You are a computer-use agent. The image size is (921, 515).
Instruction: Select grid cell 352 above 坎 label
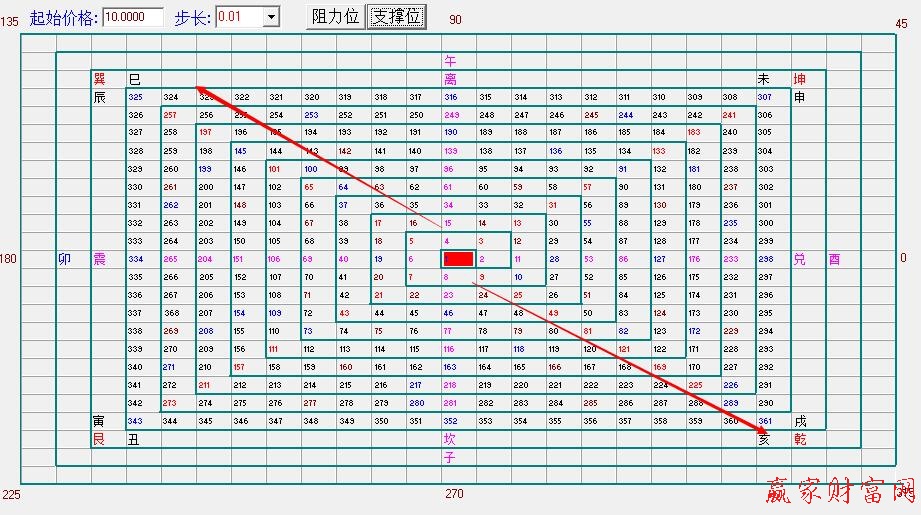coord(450,421)
